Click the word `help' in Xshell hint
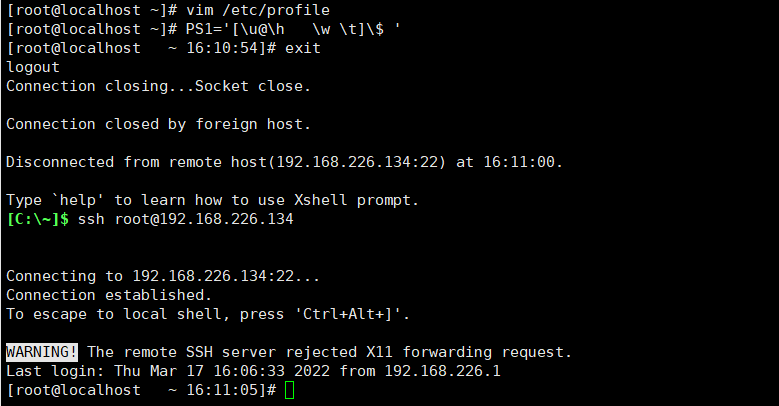Viewport: 779px width, 406px height. (x=78, y=200)
